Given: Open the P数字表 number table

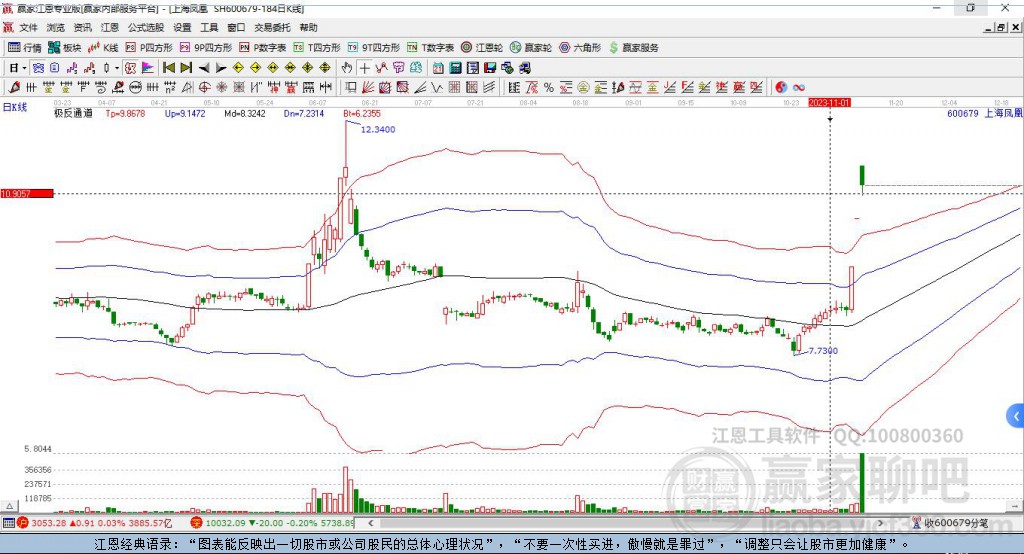Looking at the screenshot, I should tap(263, 48).
